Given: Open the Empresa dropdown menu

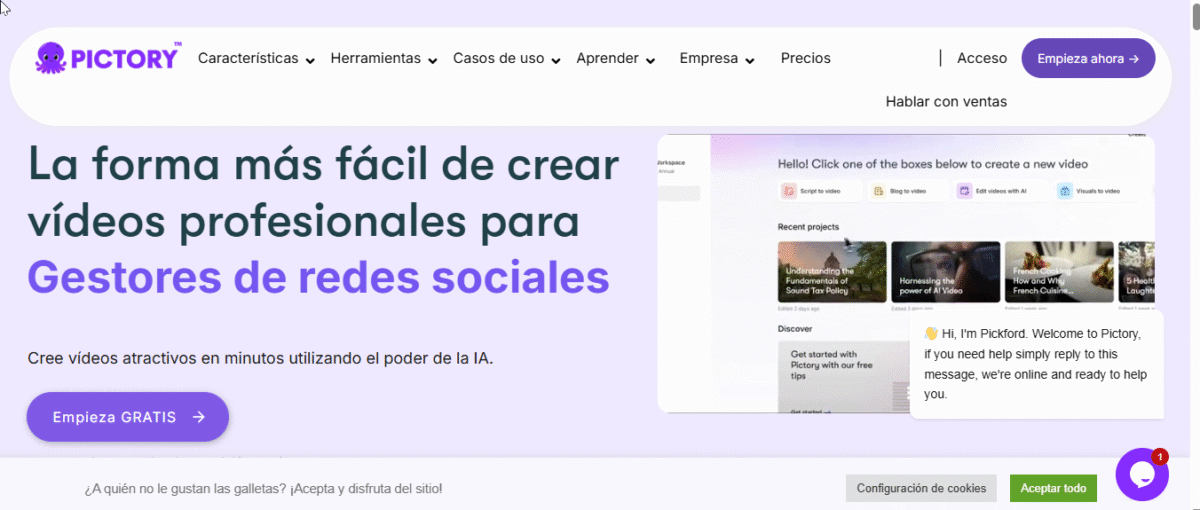Looking at the screenshot, I should click(716, 58).
